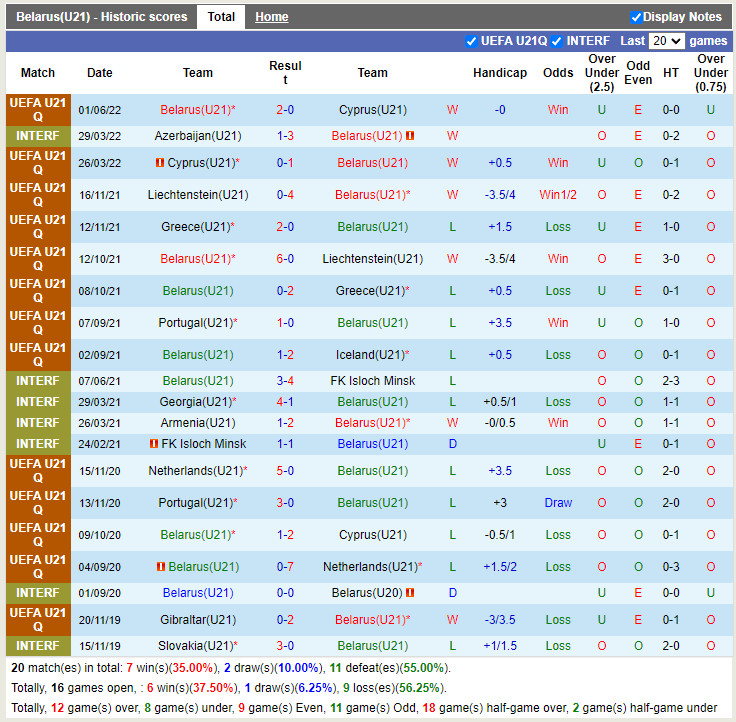Toggle the UEFA U21Q filter checkbox
Image resolution: width=736 pixels, height=722 pixels.
coord(472,41)
